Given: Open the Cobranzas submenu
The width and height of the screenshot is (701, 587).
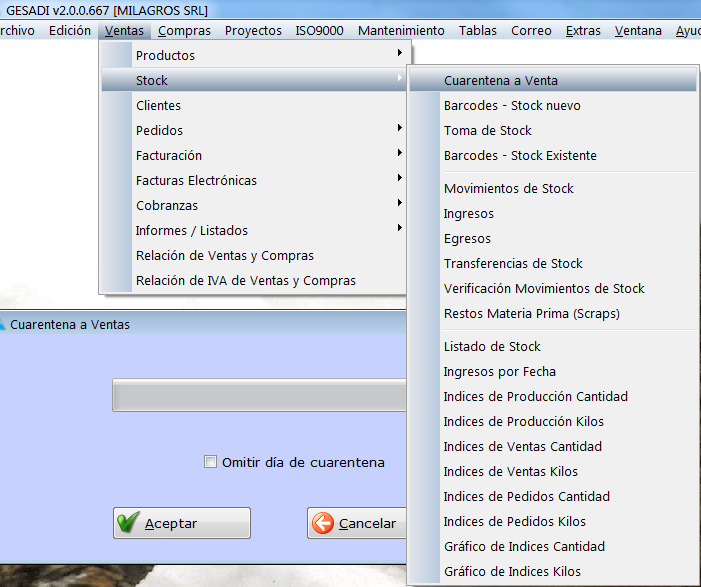Looking at the screenshot, I should (x=167, y=205).
